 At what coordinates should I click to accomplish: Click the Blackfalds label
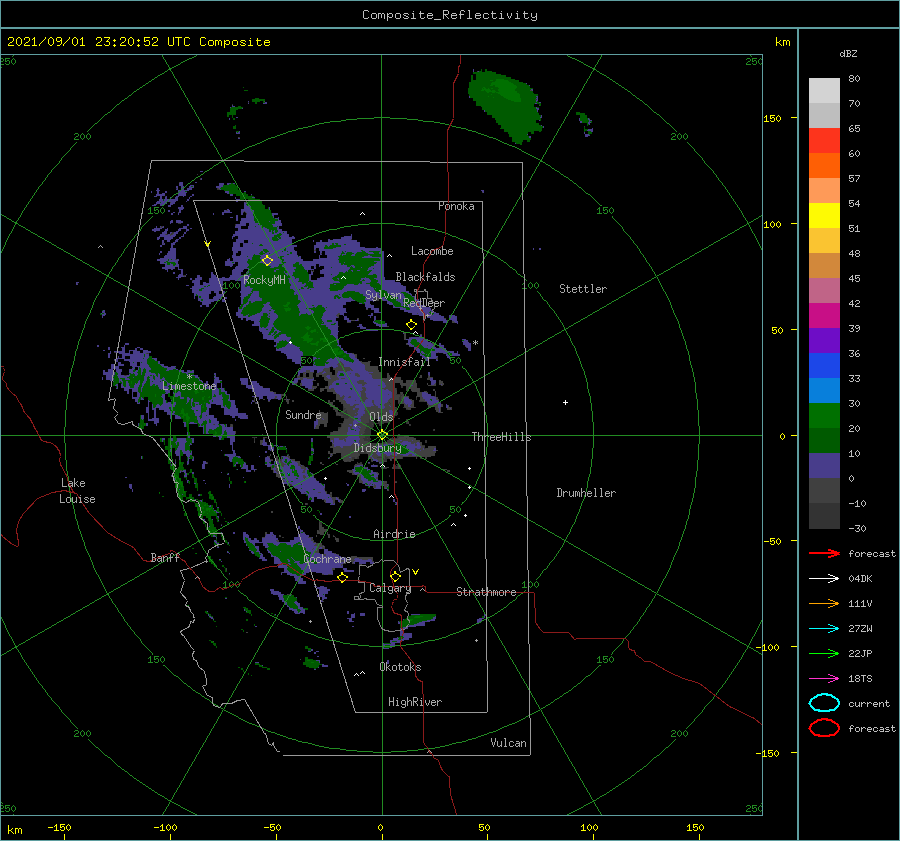click(x=425, y=277)
